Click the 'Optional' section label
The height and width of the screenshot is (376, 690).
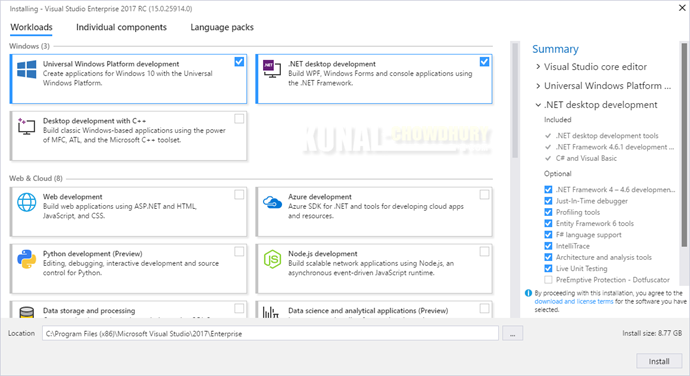tap(558, 173)
